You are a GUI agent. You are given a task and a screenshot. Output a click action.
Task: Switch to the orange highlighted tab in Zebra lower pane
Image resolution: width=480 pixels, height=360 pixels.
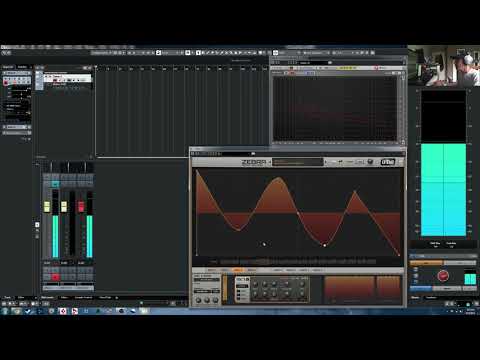pyautogui.click(x=238, y=270)
